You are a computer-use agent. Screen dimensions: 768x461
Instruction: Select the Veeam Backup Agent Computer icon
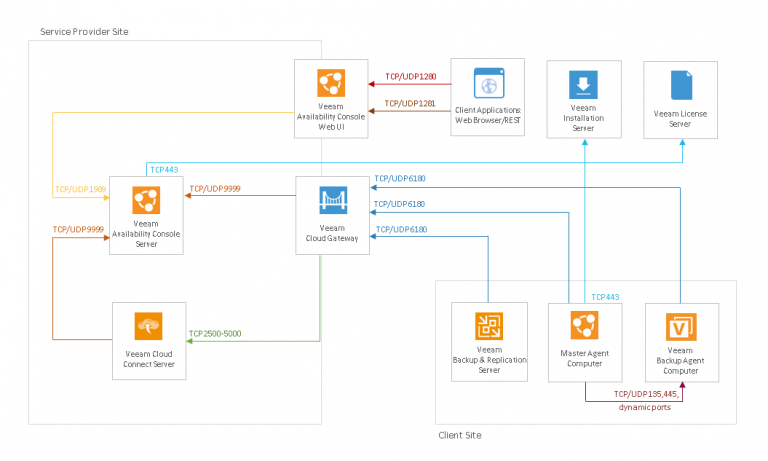[681, 327]
